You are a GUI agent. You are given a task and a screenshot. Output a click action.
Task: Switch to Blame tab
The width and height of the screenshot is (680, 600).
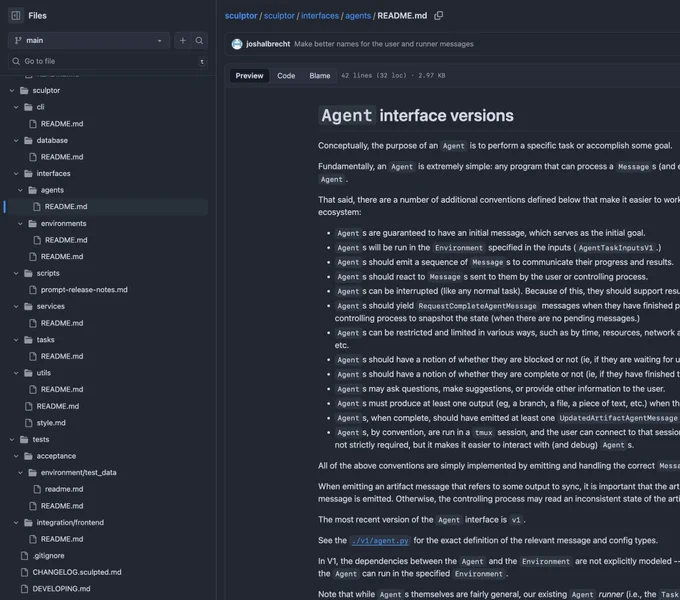[x=320, y=75]
